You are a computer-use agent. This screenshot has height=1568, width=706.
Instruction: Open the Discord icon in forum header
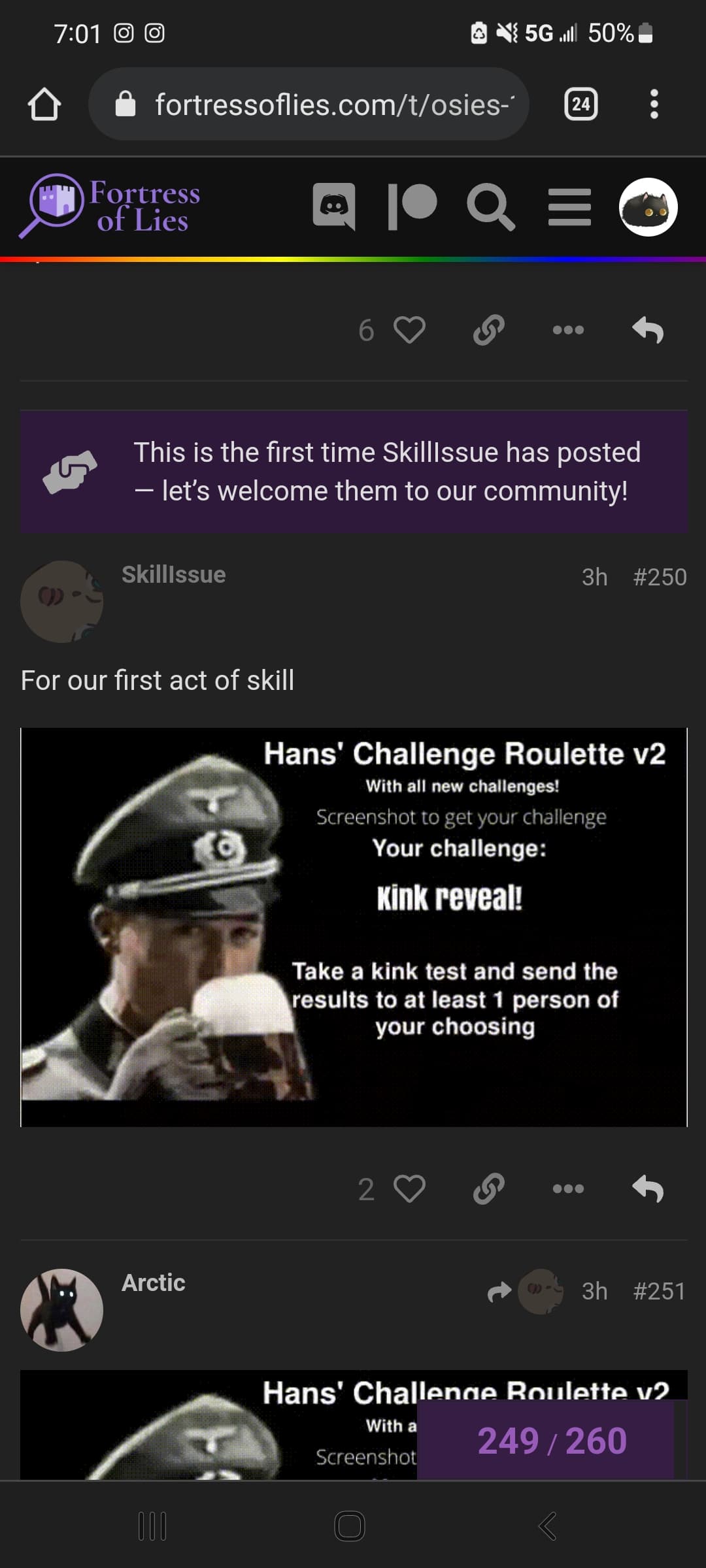pos(334,207)
